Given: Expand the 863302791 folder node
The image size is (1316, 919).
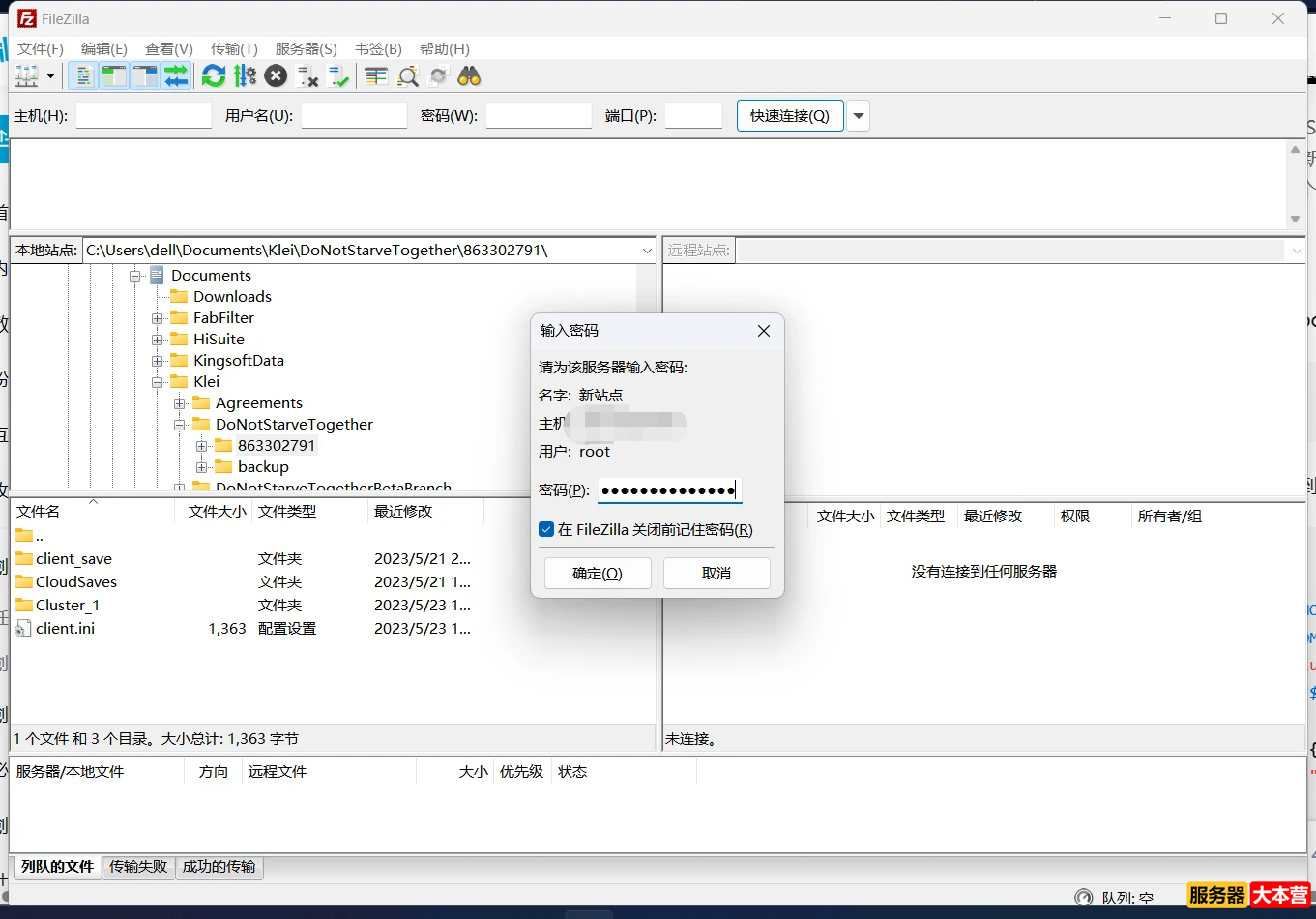Looking at the screenshot, I should [202, 446].
